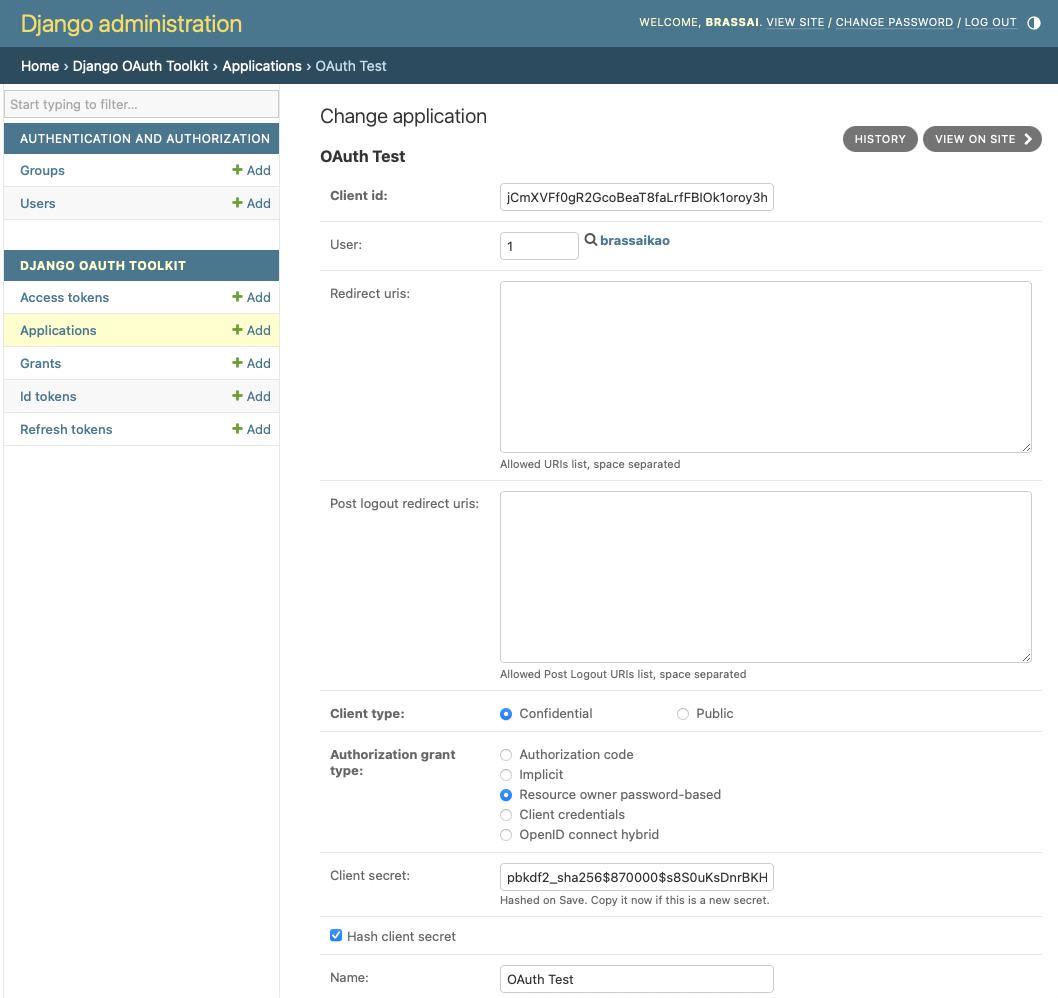Uncheck Hash client secret checkbox
The height and width of the screenshot is (998, 1058).
pos(336,935)
